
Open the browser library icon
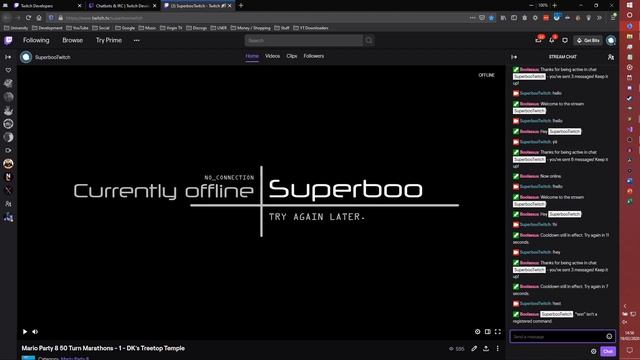click(503, 18)
